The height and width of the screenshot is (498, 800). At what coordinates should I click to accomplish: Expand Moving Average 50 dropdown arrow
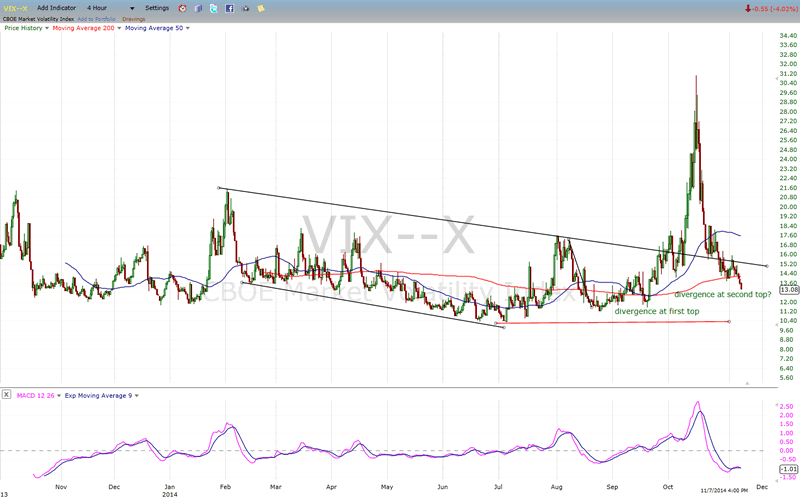(x=188, y=28)
